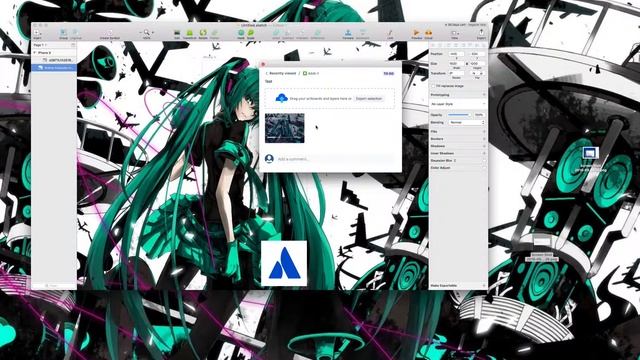Click the Flatten toolbar icon
640x360 pixels.
[215, 32]
